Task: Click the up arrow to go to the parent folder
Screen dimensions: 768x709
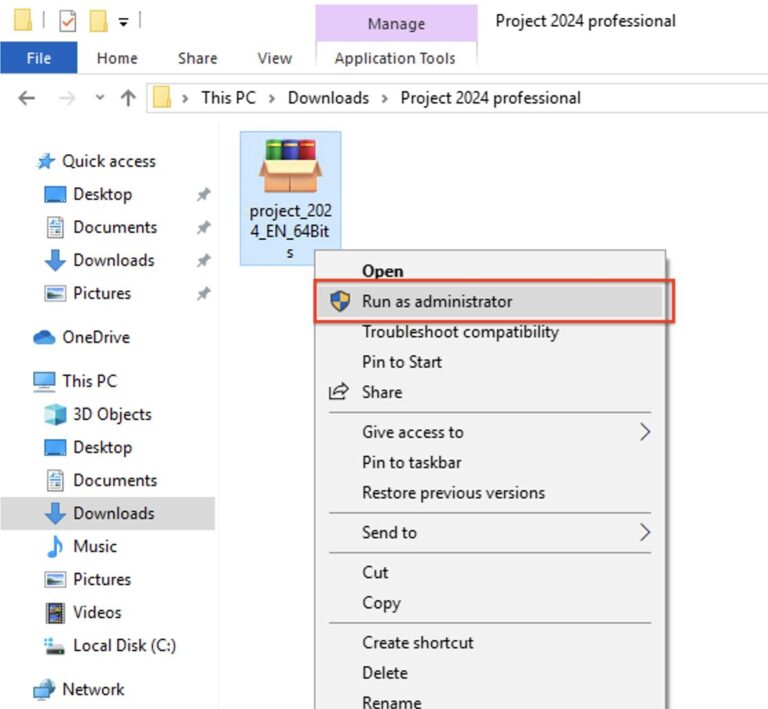Action: click(x=128, y=98)
